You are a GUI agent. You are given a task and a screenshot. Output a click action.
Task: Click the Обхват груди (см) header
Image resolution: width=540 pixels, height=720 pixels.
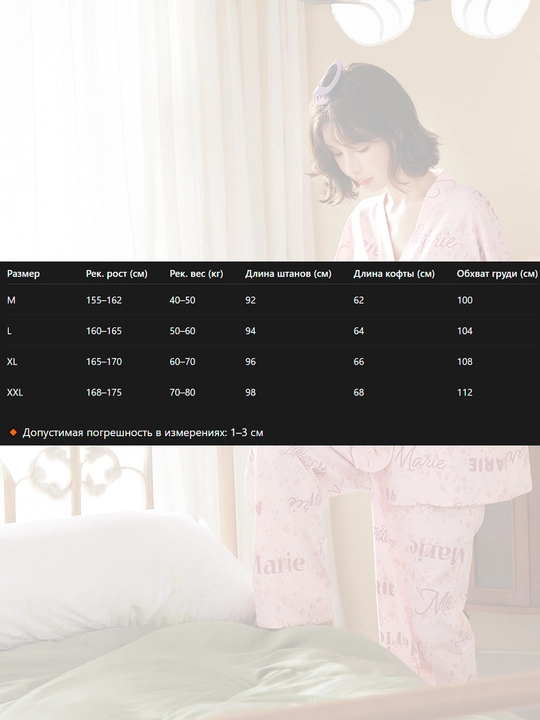[x=497, y=274]
